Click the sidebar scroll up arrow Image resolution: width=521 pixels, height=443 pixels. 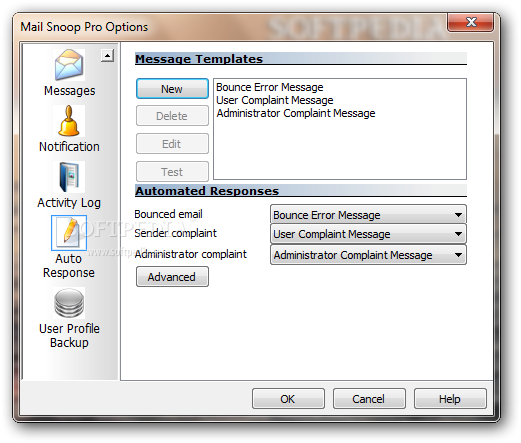pos(107,56)
